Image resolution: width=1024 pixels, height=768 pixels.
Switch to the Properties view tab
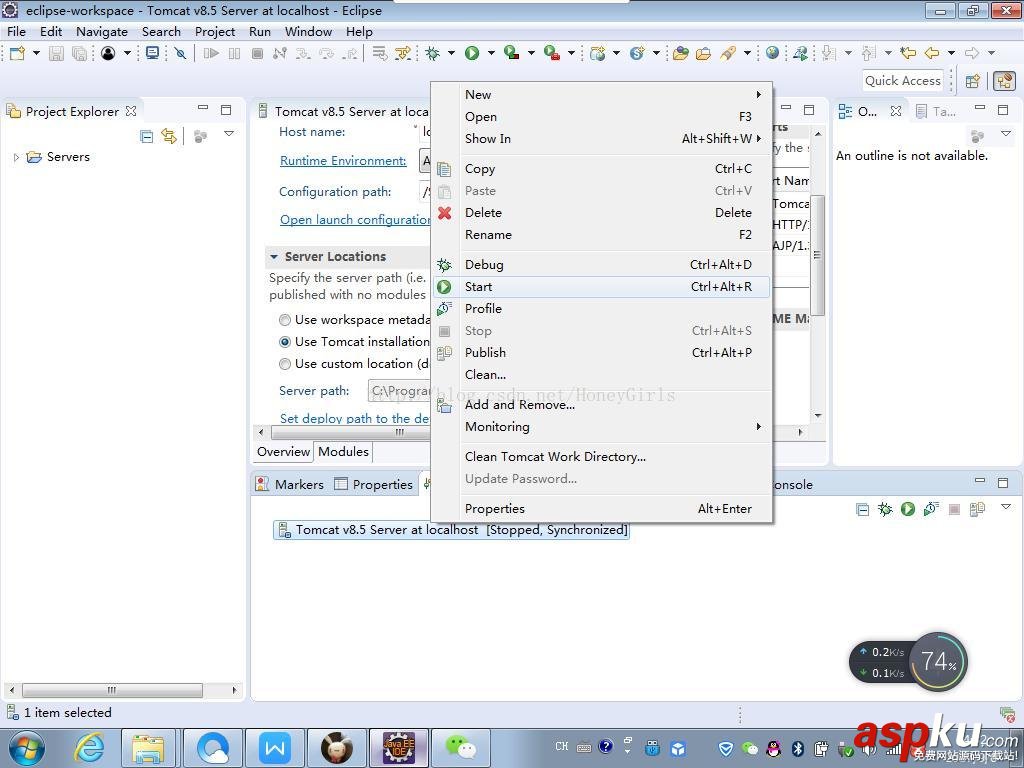point(374,485)
